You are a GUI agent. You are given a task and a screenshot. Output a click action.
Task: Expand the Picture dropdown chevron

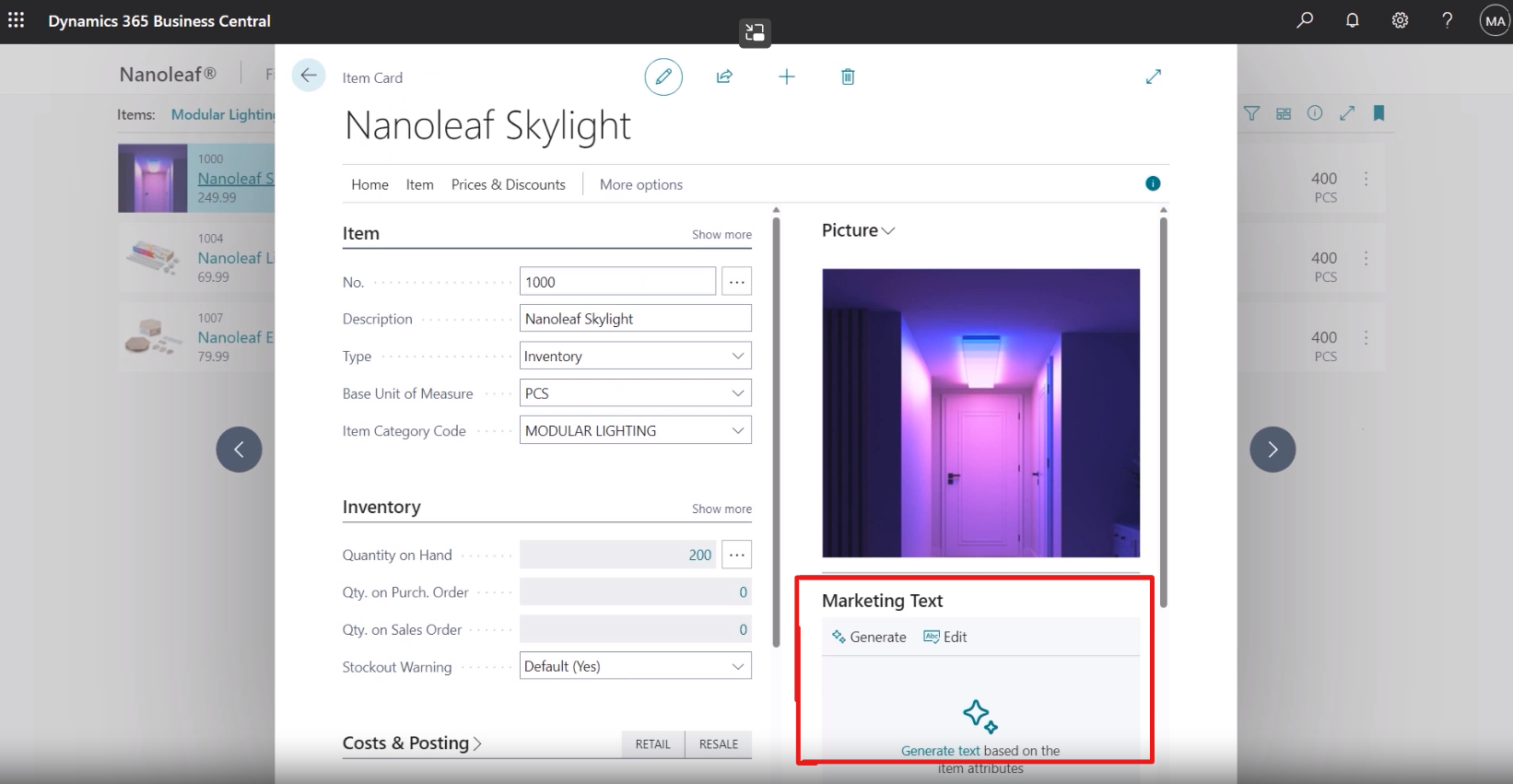[x=888, y=231]
